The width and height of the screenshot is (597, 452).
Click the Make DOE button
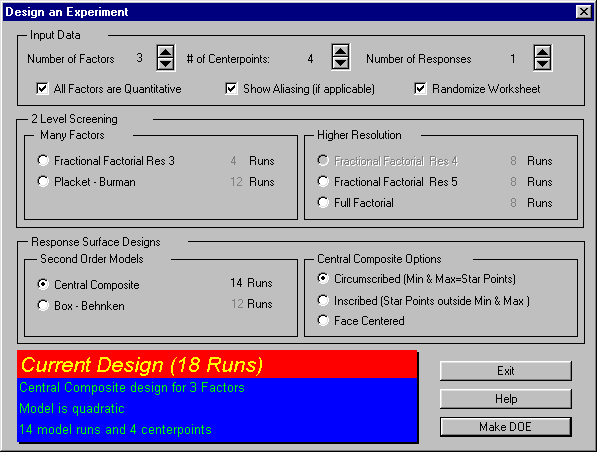(506, 427)
